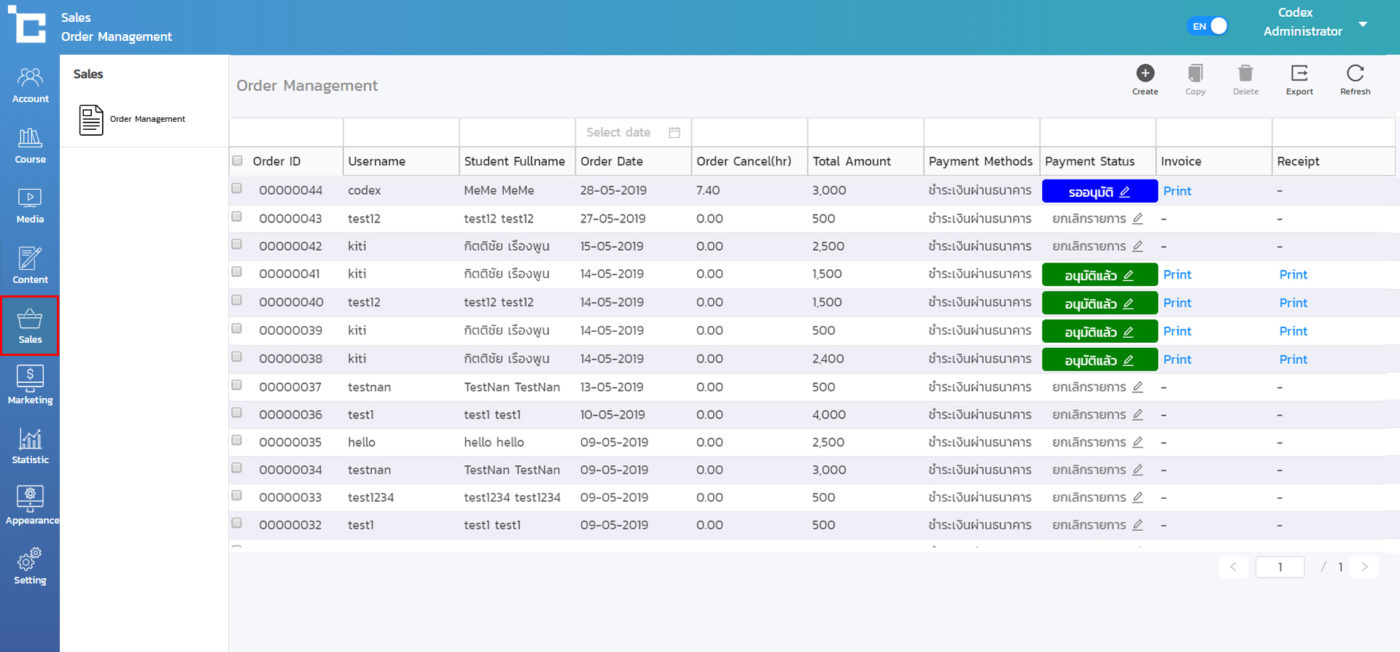Image resolution: width=1400 pixels, height=652 pixels.
Task: Go to the next page arrow
Action: tap(1364, 567)
